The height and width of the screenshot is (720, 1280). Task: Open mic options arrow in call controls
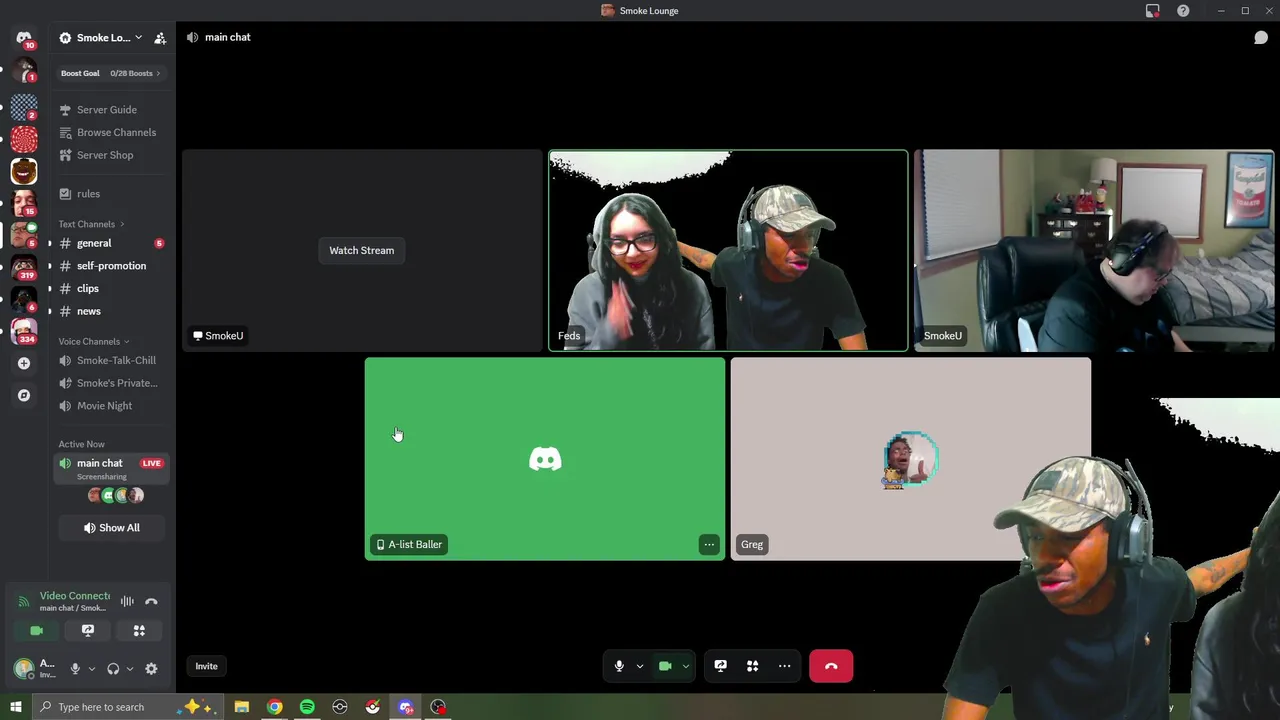point(640,666)
